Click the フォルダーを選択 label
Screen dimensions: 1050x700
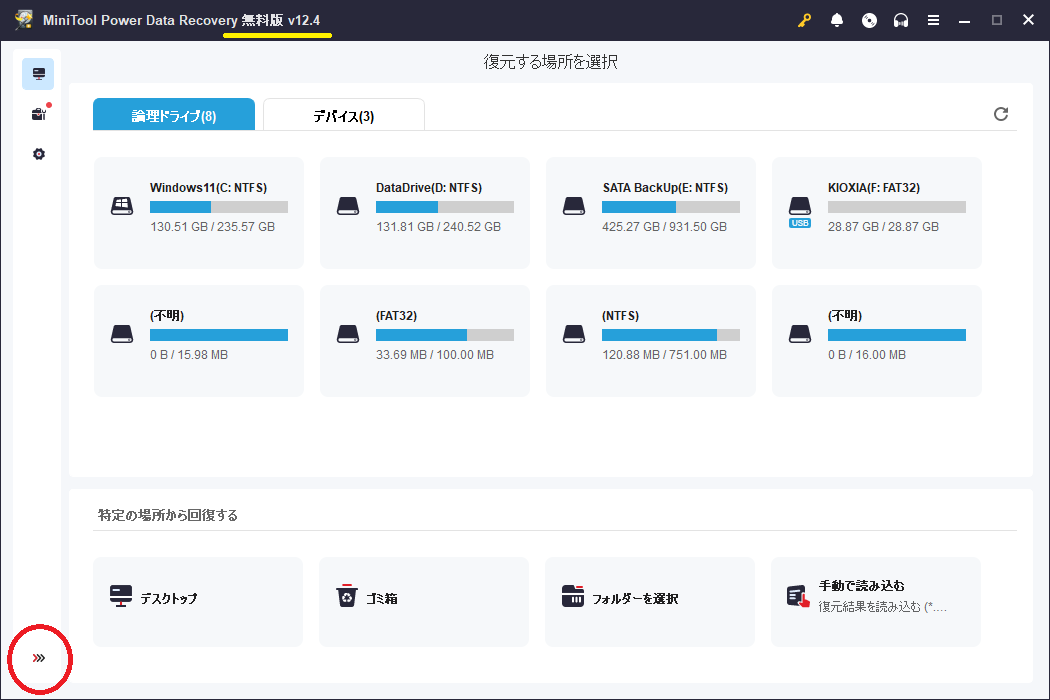(635, 598)
